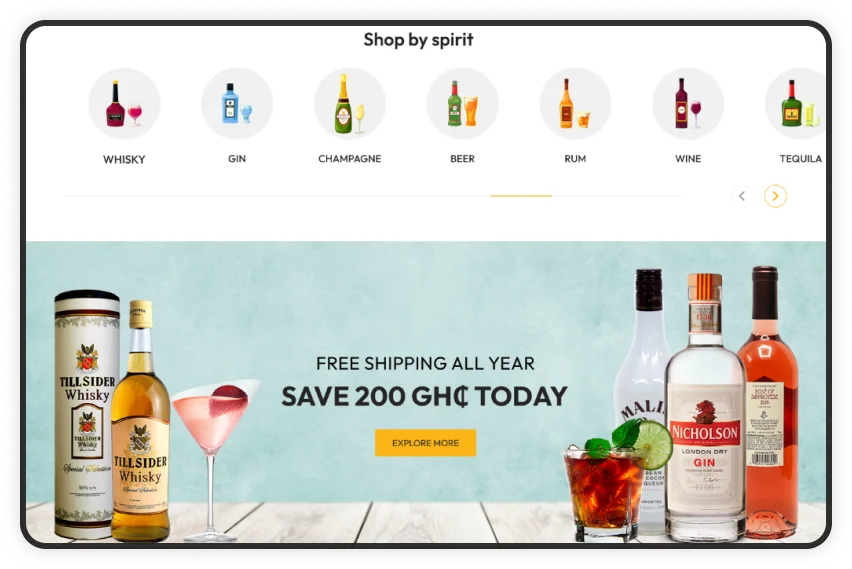This screenshot has width=852, height=569.
Task: Click the Save 200 GH₵ Today headline
Action: pyautogui.click(x=424, y=396)
